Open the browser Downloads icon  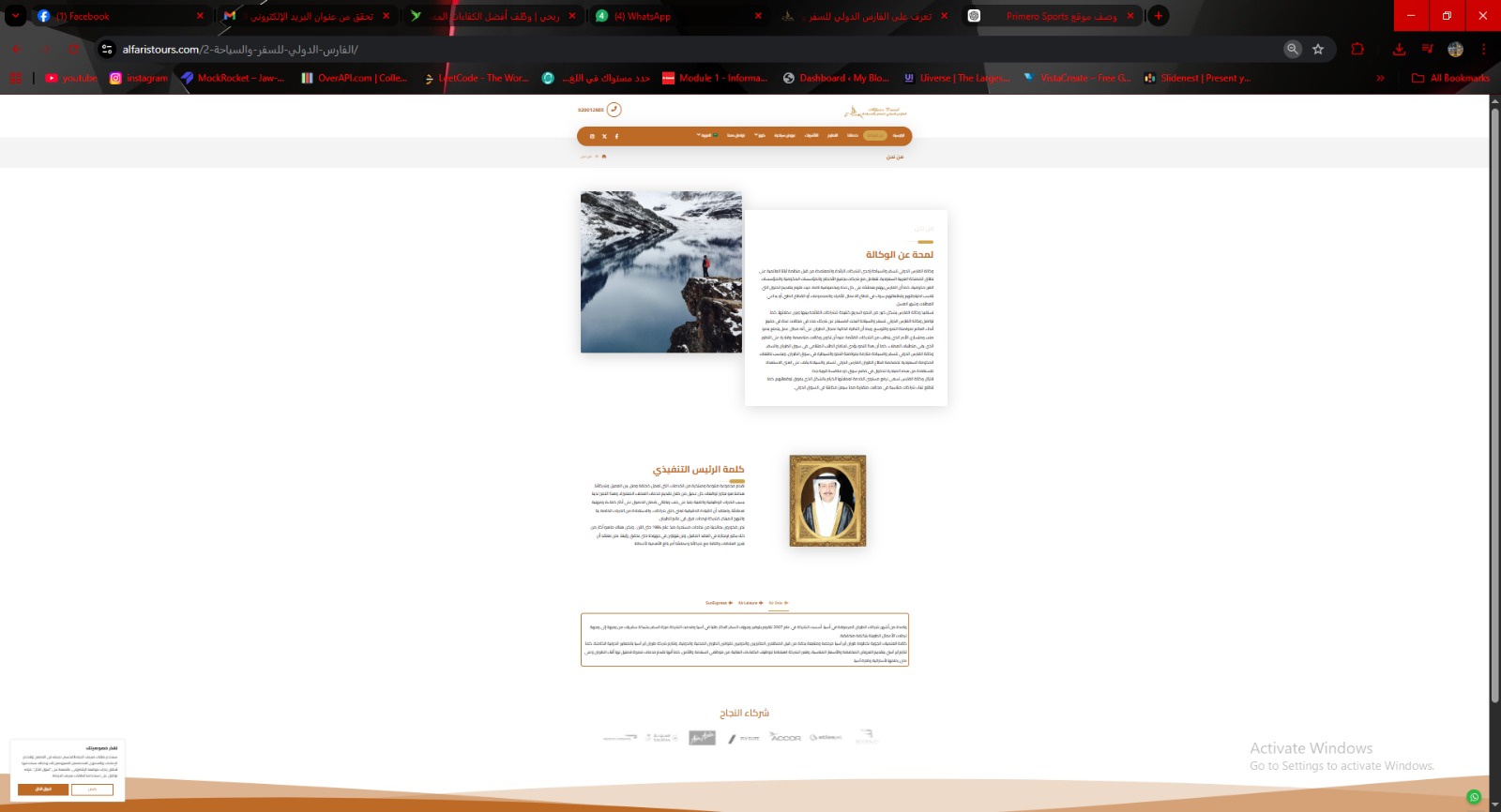[x=1399, y=50]
